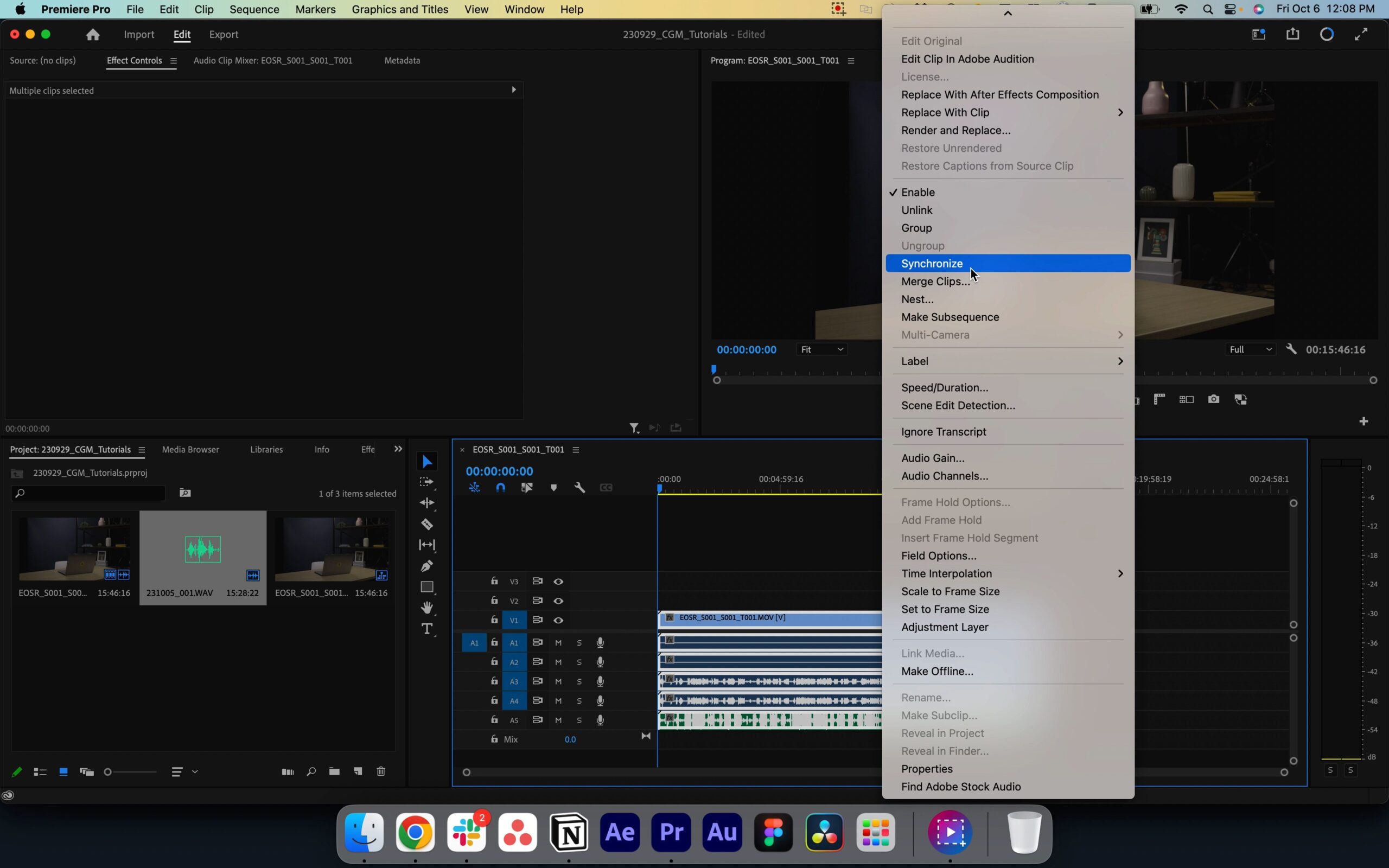
Task: Open the Fit zoom dropdown in Program monitor
Action: 821,349
